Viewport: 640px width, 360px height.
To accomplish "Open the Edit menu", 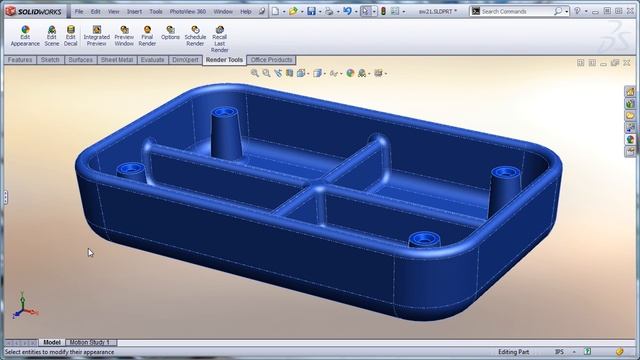I will pyautogui.click(x=96, y=11).
